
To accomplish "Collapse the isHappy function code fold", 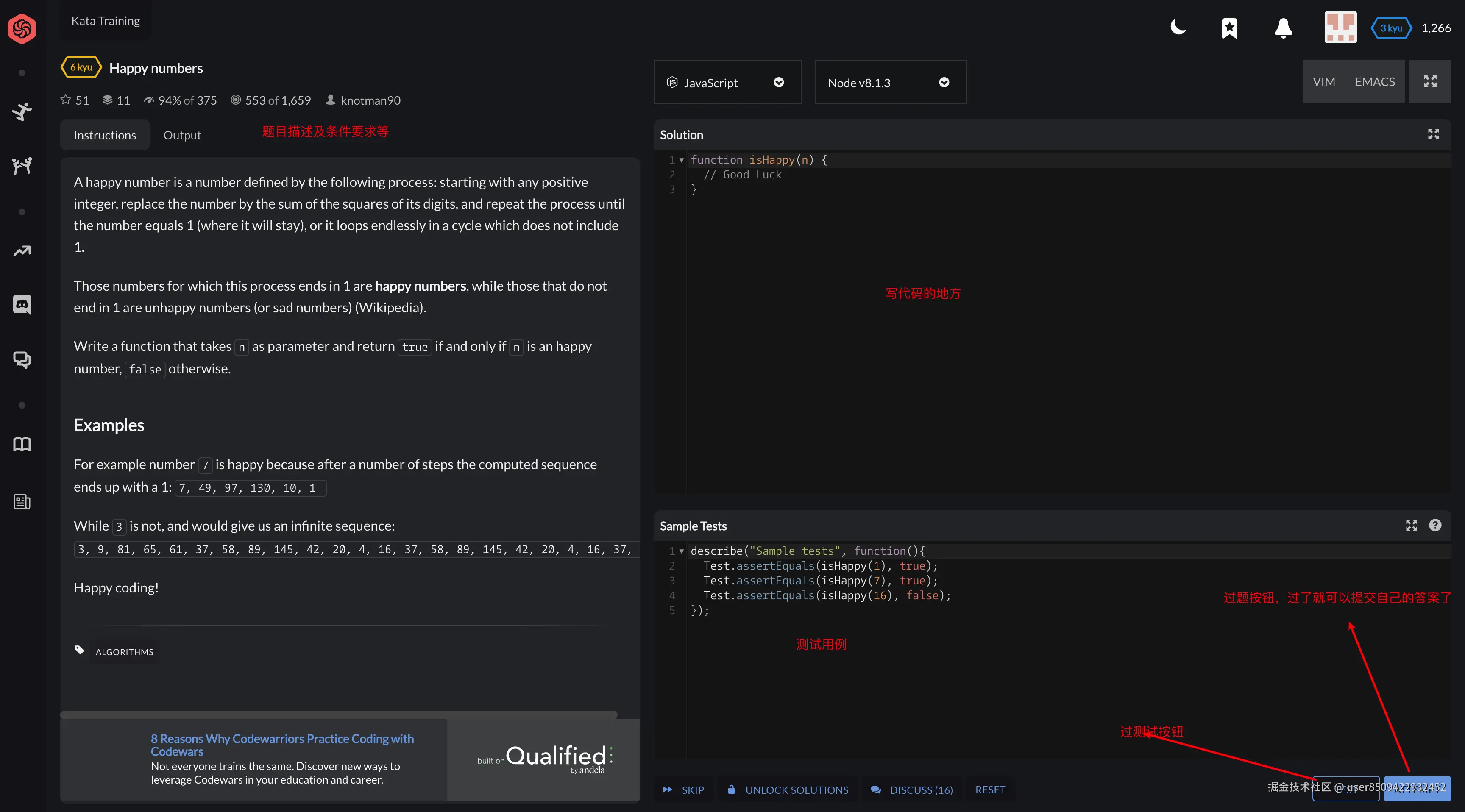I will click(681, 160).
